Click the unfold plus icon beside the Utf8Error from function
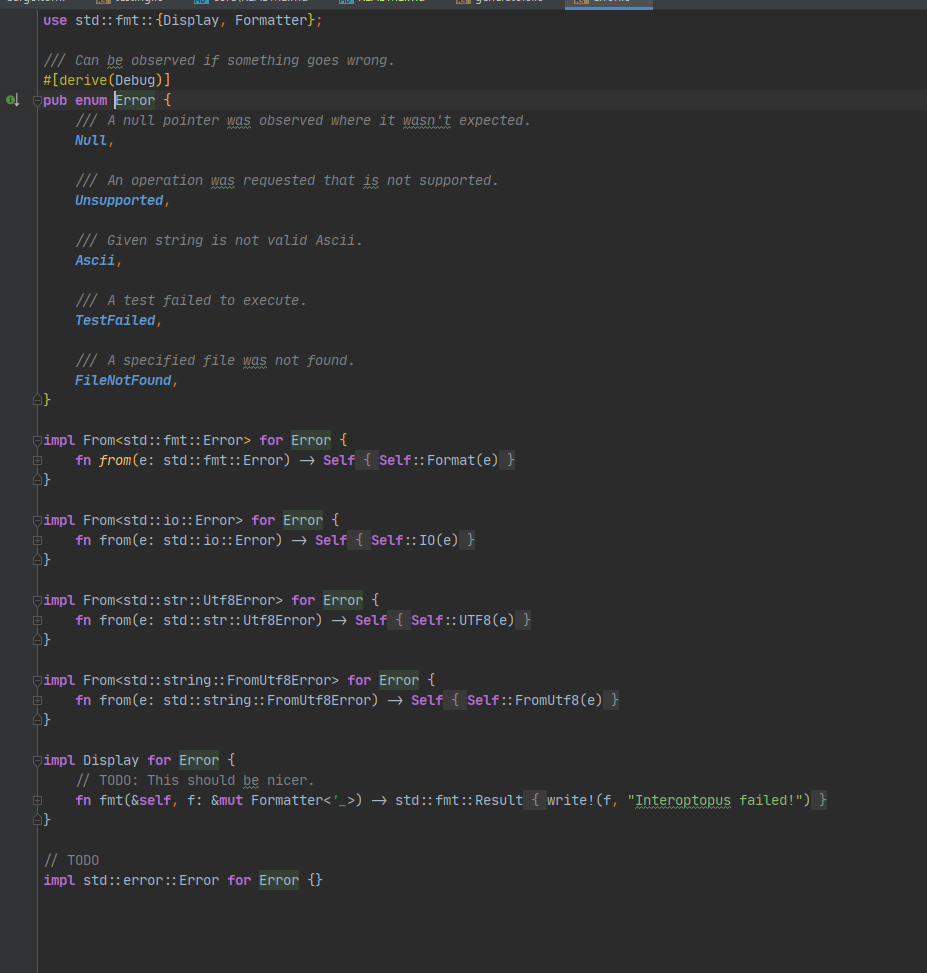 point(37,620)
